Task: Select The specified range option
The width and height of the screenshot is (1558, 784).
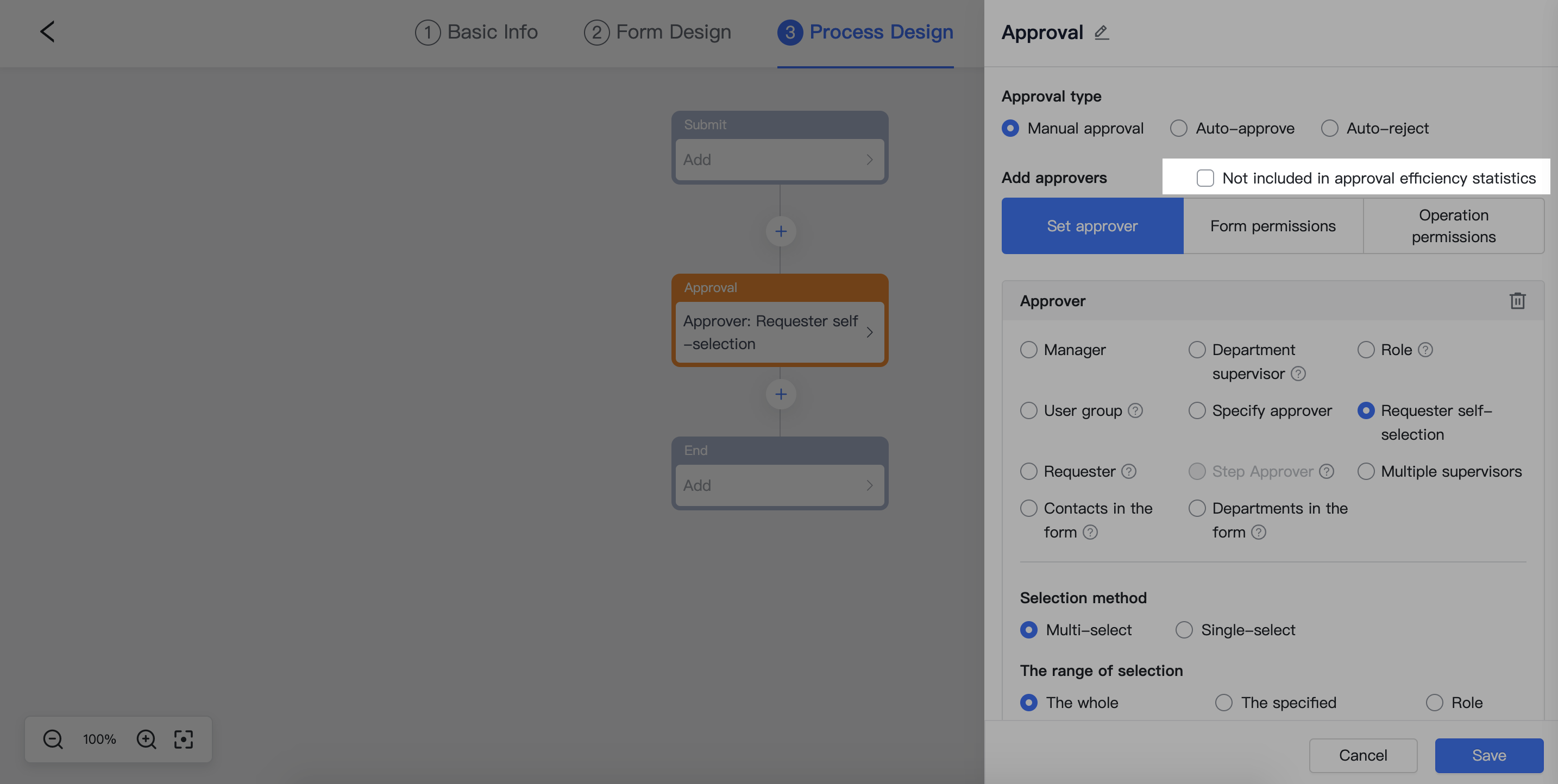Action: click(1223, 703)
